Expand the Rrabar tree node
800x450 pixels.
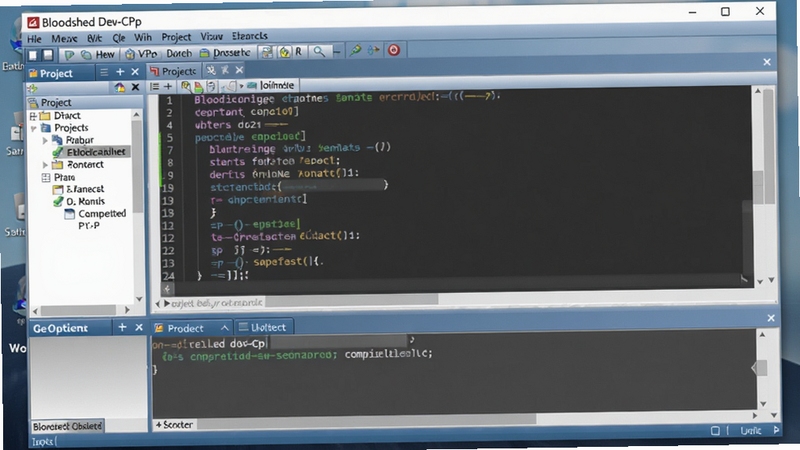click(x=45, y=140)
